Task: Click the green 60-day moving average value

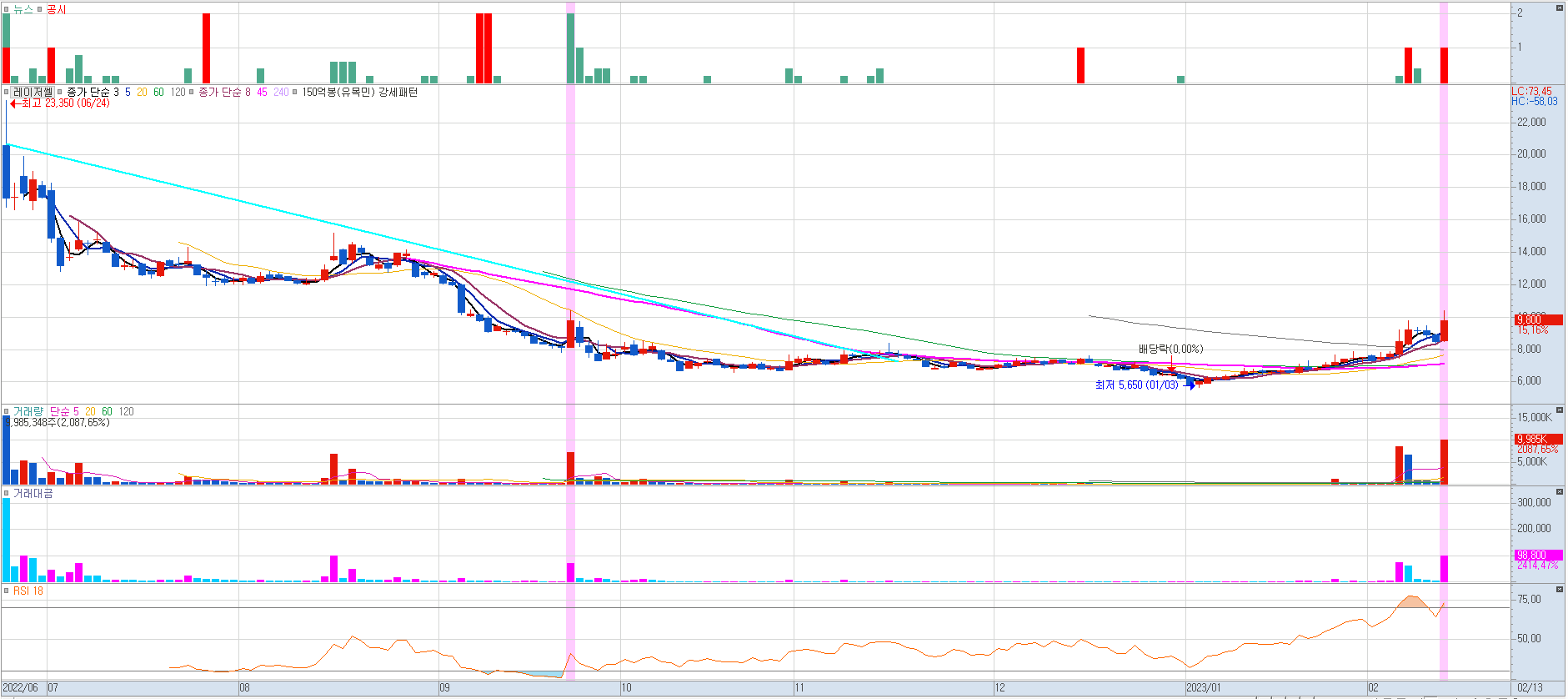Action: (x=158, y=92)
